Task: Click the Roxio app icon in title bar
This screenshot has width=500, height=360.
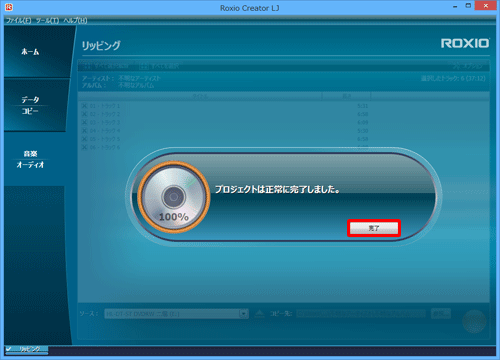Action: coord(9,7)
